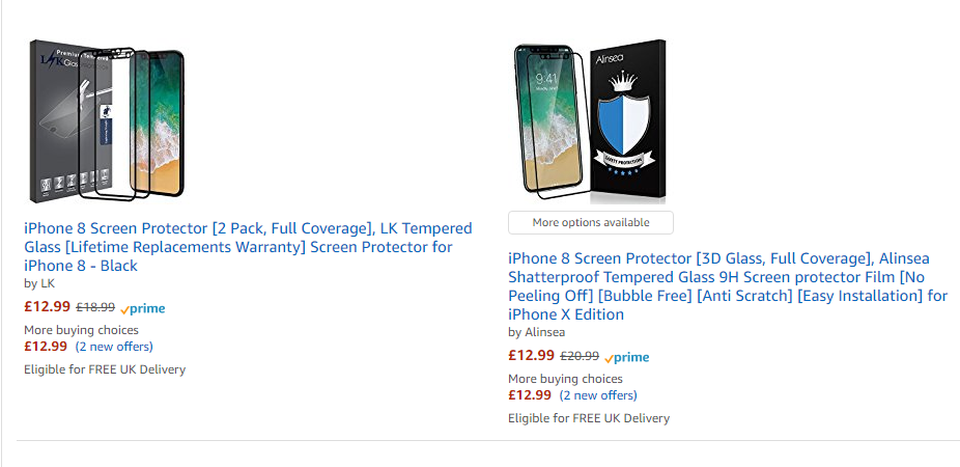Open the Alinsea screen protector product image
The height and width of the screenshot is (467, 960).
pyautogui.click(x=590, y=120)
